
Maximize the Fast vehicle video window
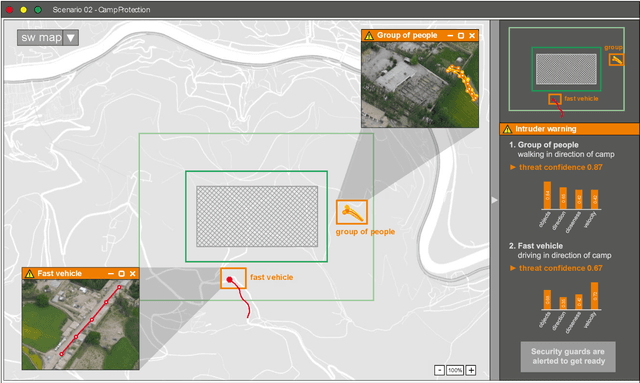point(121,274)
